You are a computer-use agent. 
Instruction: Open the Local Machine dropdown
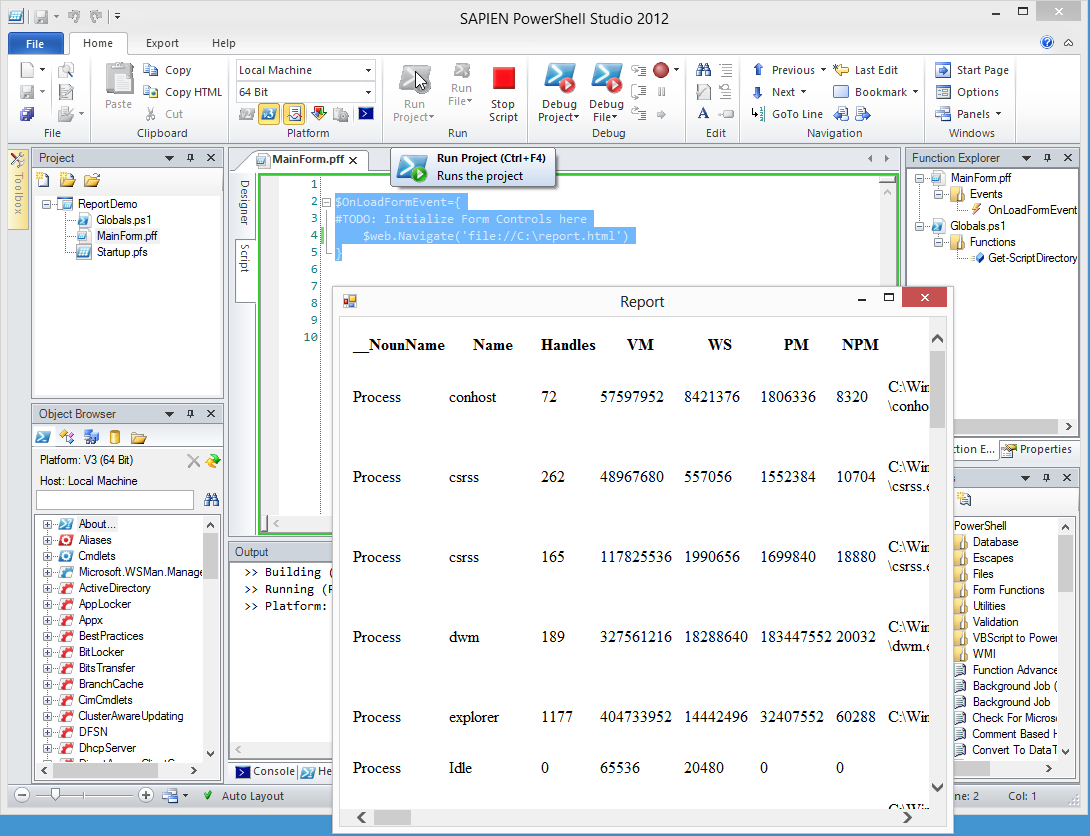[368, 70]
